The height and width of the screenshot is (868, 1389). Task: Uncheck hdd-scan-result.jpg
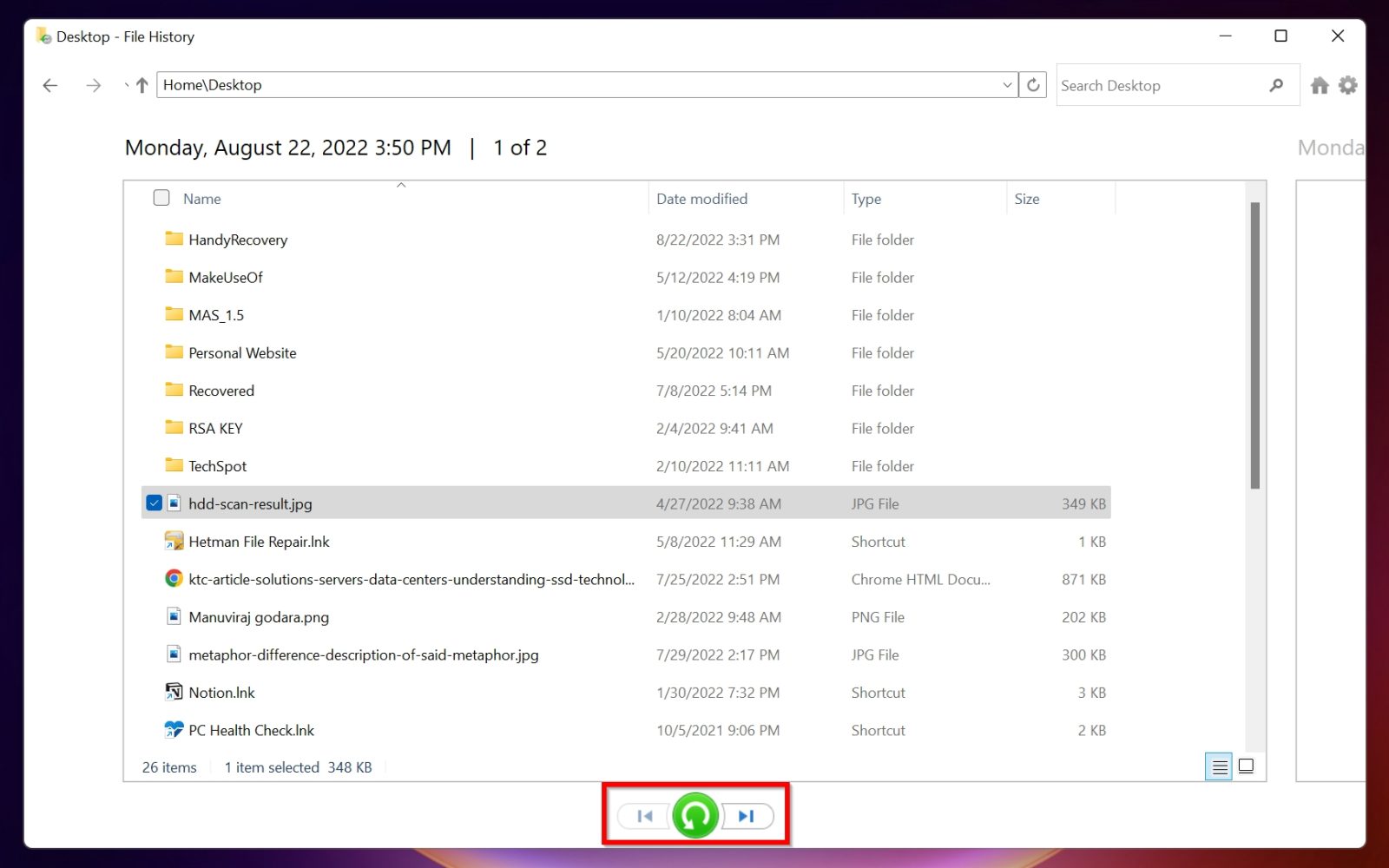tap(154, 503)
